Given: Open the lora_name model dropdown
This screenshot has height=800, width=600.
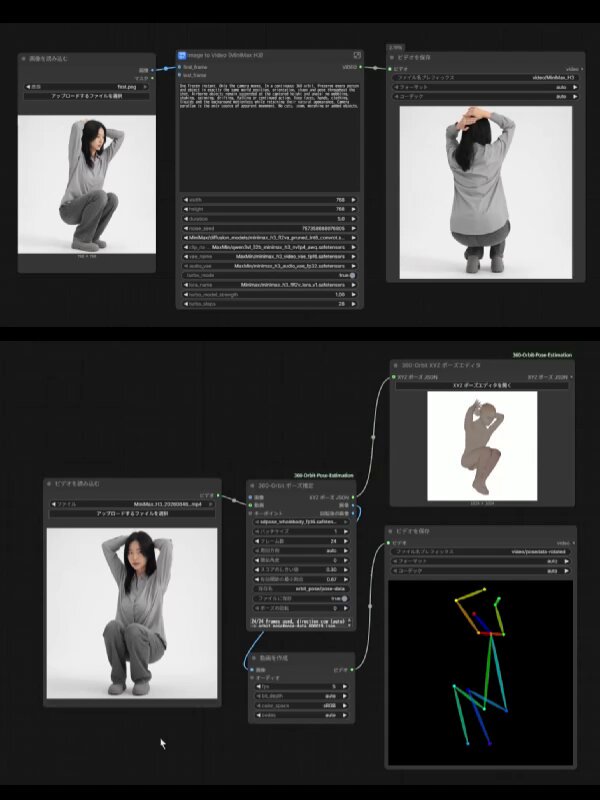Looking at the screenshot, I should pyautogui.click(x=270, y=285).
